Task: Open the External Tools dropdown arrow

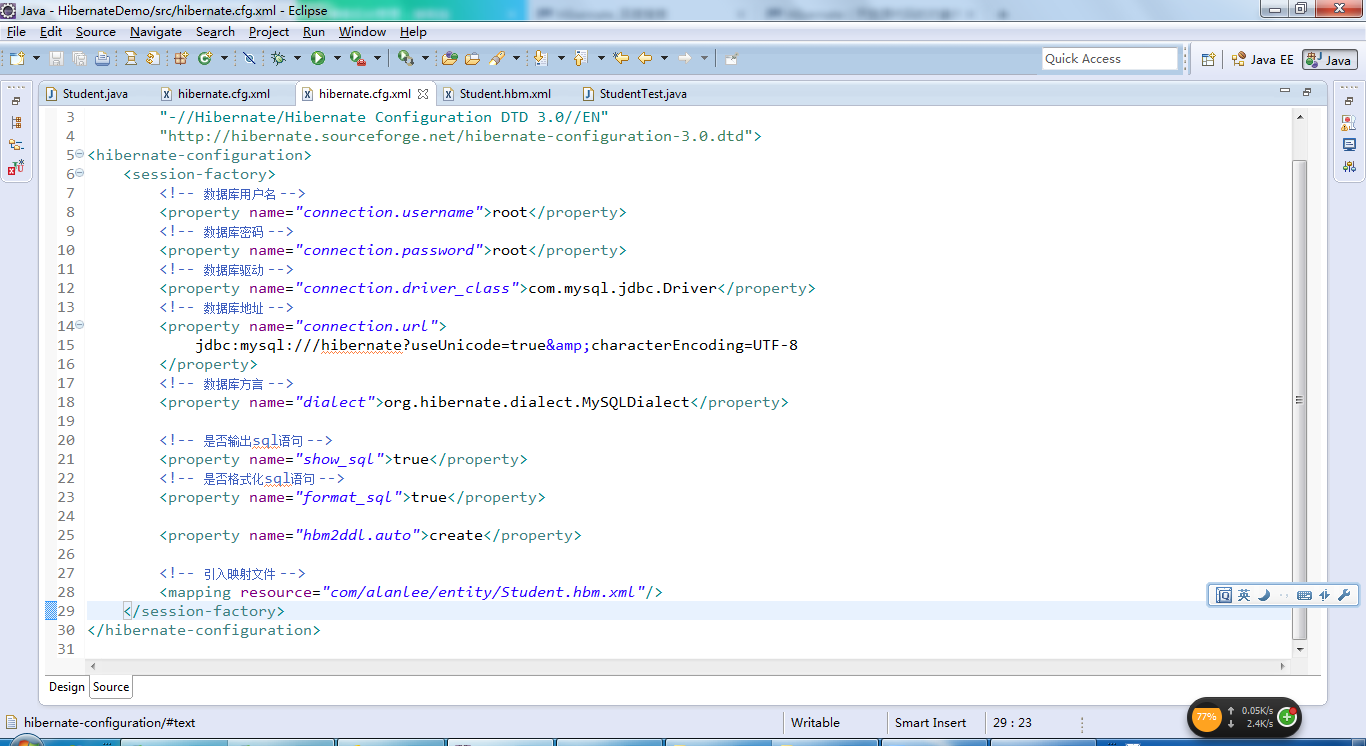Action: pyautogui.click(x=425, y=59)
